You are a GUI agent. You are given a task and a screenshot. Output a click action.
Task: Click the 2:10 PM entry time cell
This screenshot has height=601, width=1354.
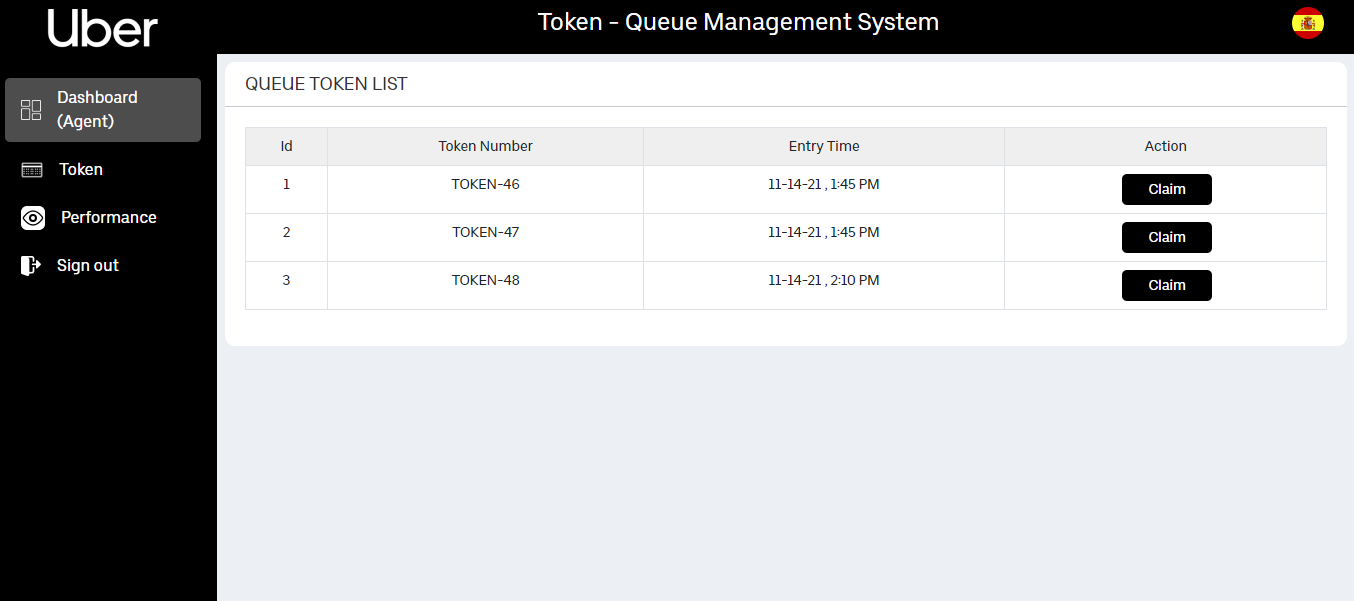point(823,280)
